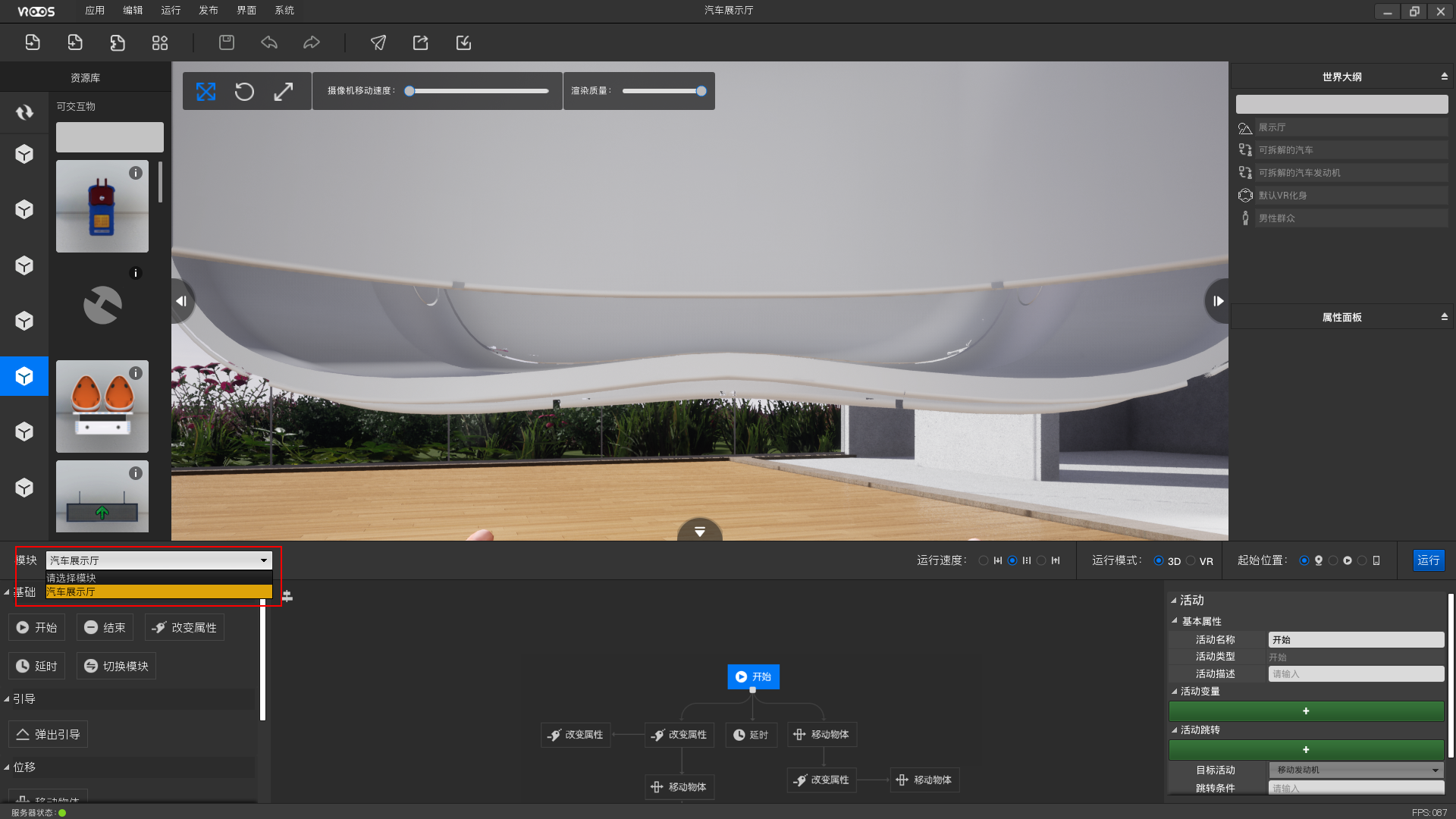Add activity jump with green plus bar

pyautogui.click(x=1306, y=750)
